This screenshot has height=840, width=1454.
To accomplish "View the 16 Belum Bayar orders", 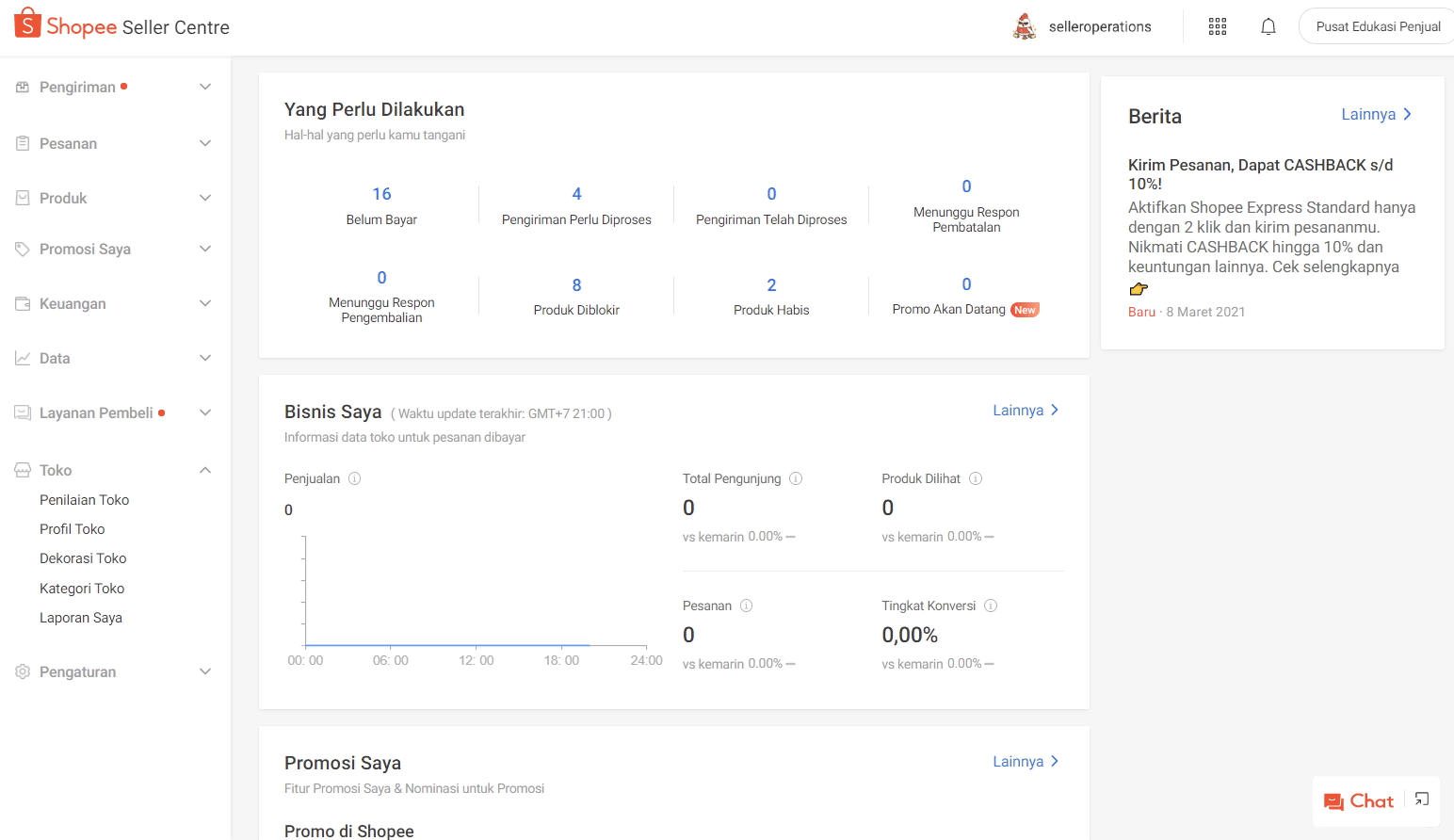I will (381, 205).
